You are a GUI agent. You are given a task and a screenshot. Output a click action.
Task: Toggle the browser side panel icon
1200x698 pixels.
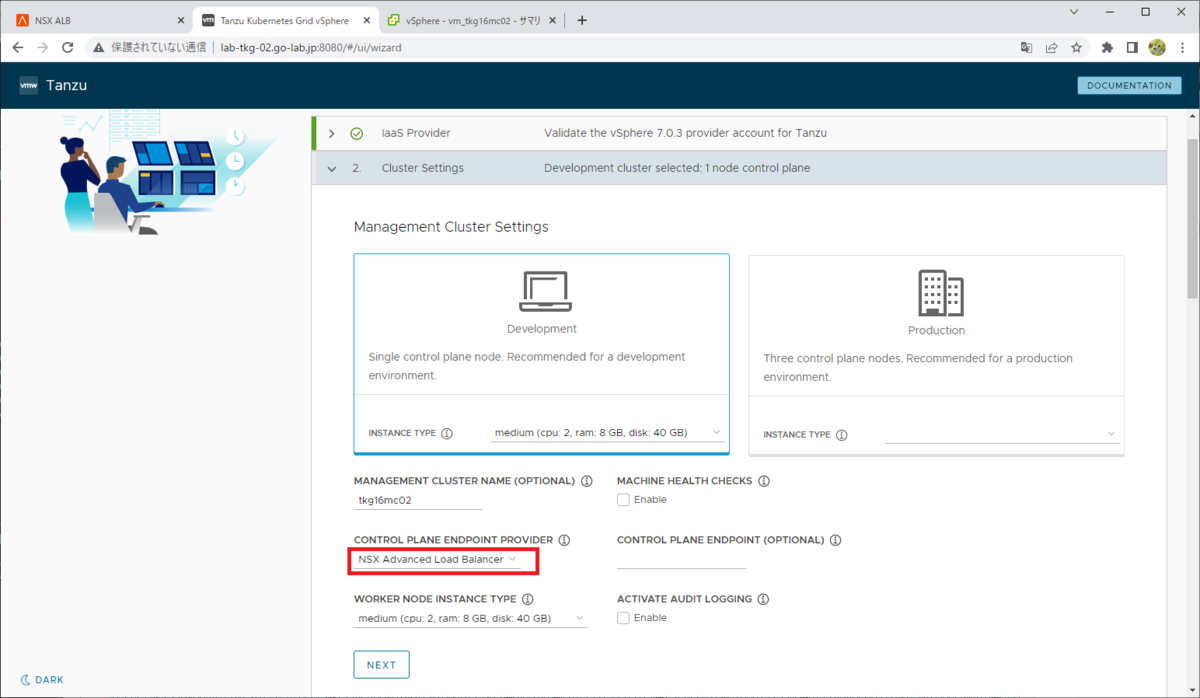click(1132, 47)
